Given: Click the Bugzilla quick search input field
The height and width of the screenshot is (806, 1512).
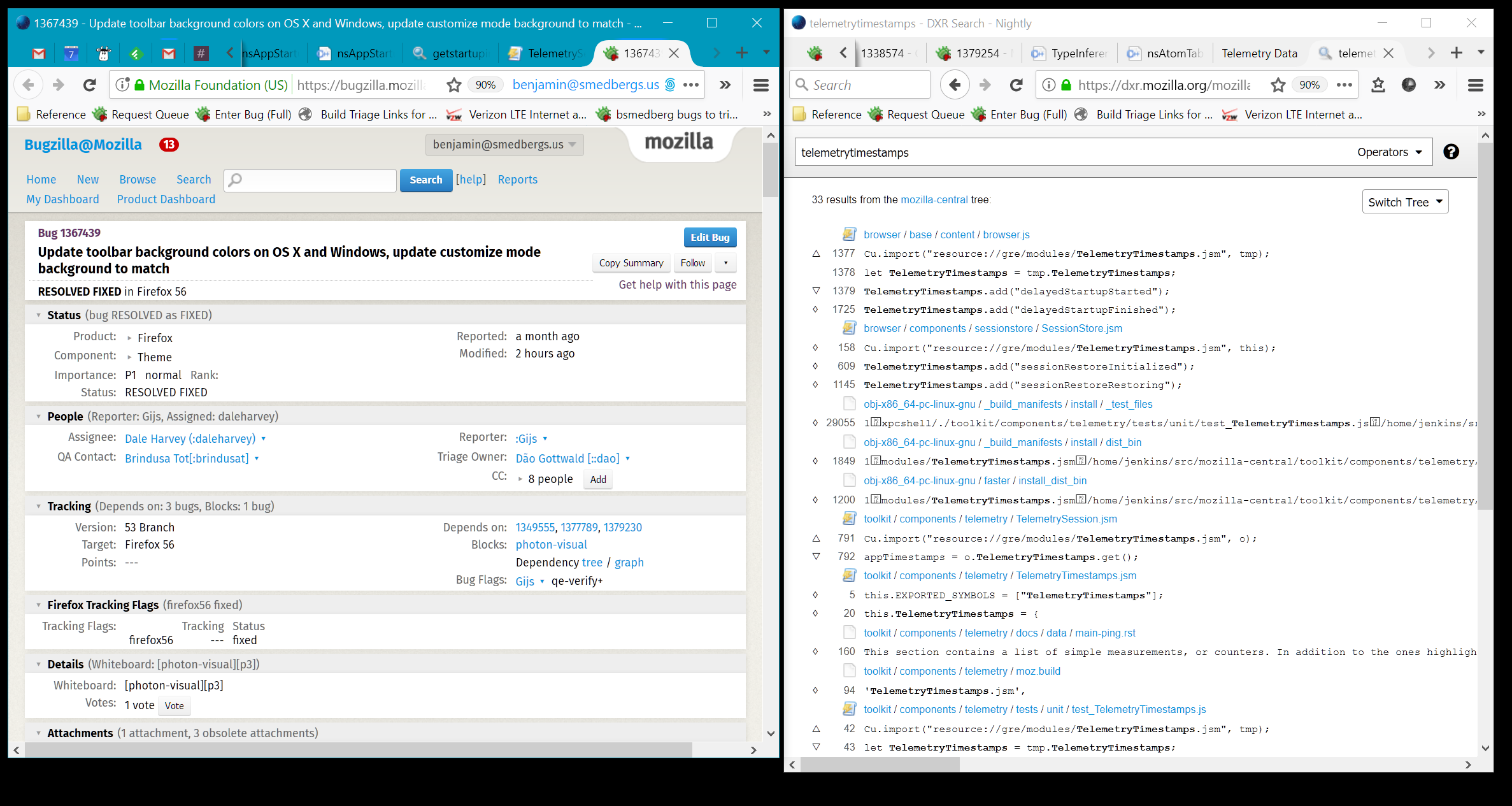Looking at the screenshot, I should click(310, 180).
